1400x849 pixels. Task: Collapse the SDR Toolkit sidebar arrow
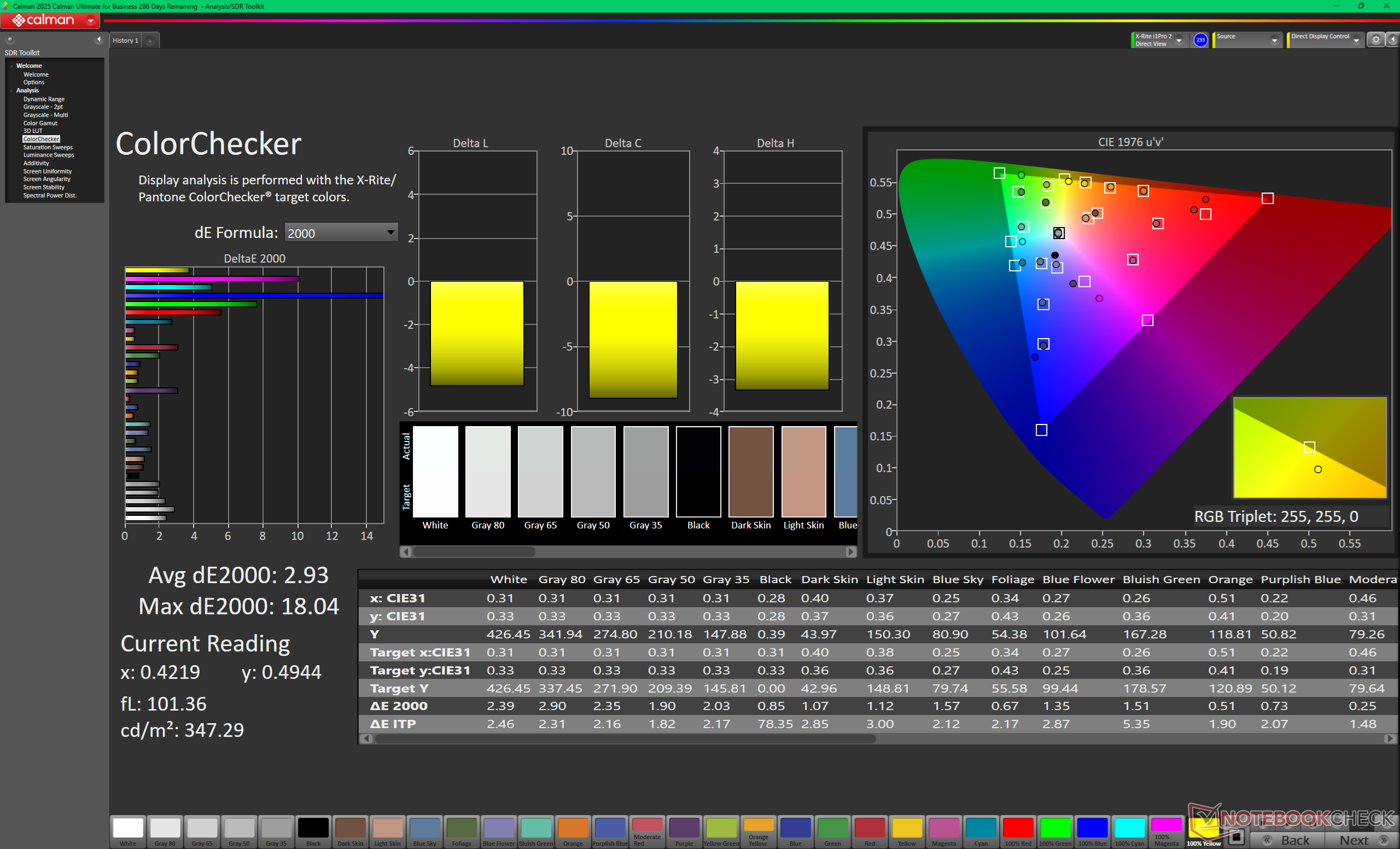(99, 39)
